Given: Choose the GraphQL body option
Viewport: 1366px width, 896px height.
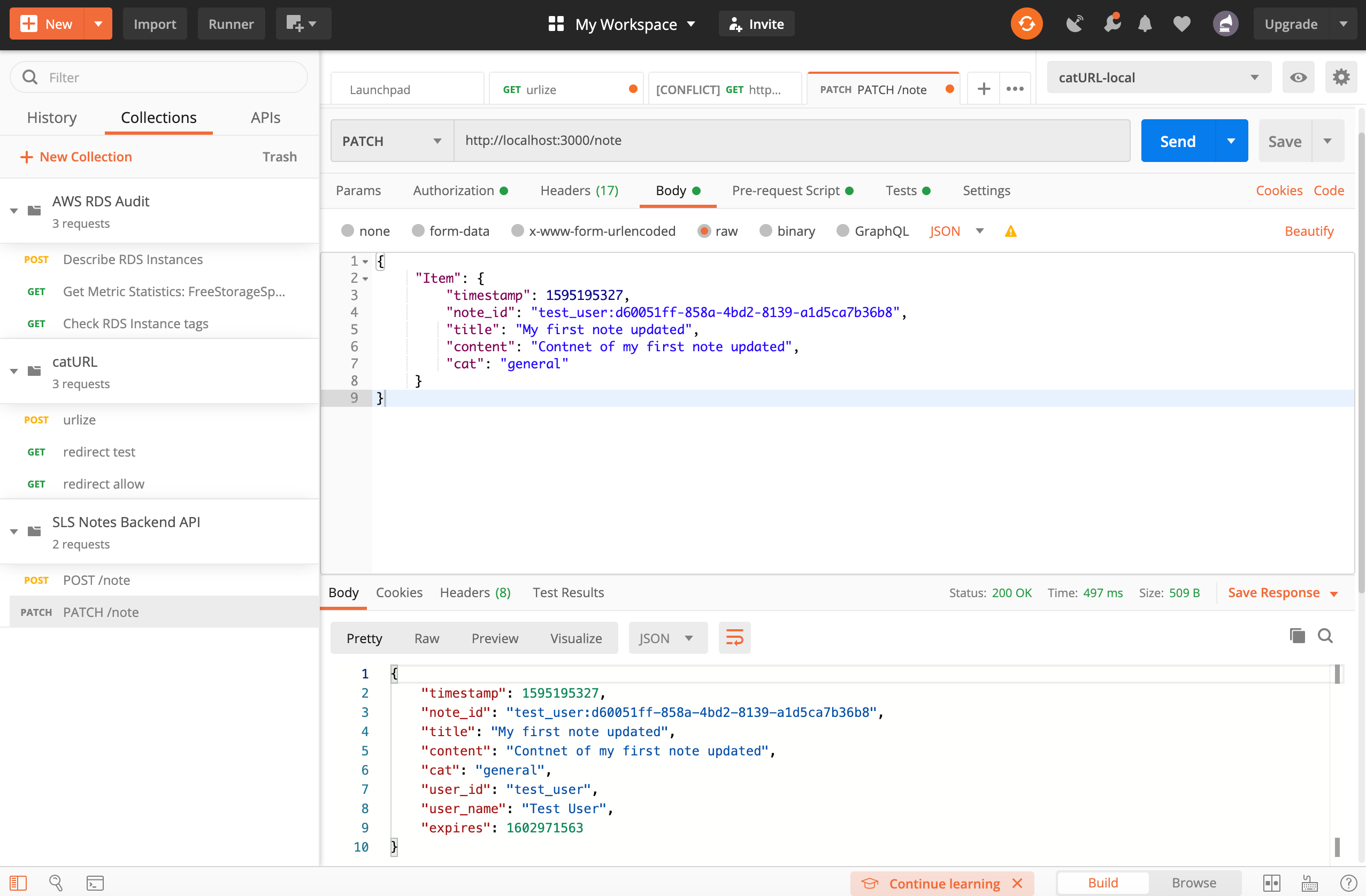Looking at the screenshot, I should pos(842,230).
